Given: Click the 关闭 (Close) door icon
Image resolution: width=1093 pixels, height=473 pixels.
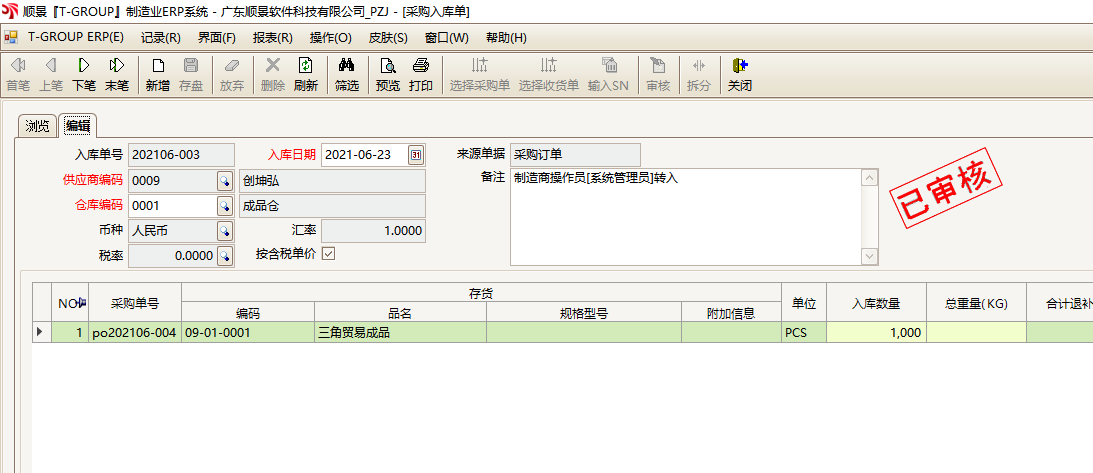Looking at the screenshot, I should 740,74.
